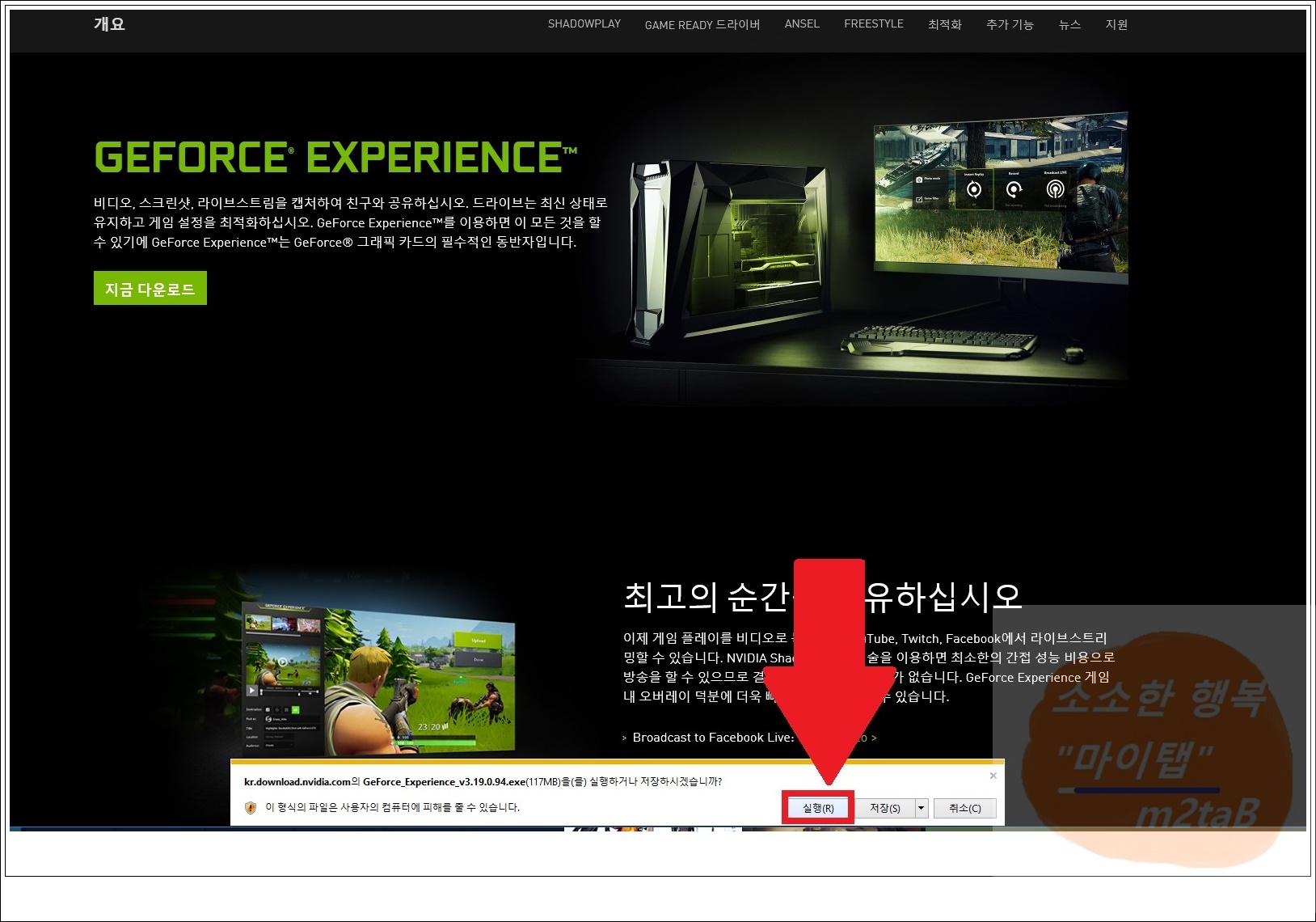1316x922 pixels.
Task: Open the 뉴스 menu item
Action: click(x=1069, y=24)
